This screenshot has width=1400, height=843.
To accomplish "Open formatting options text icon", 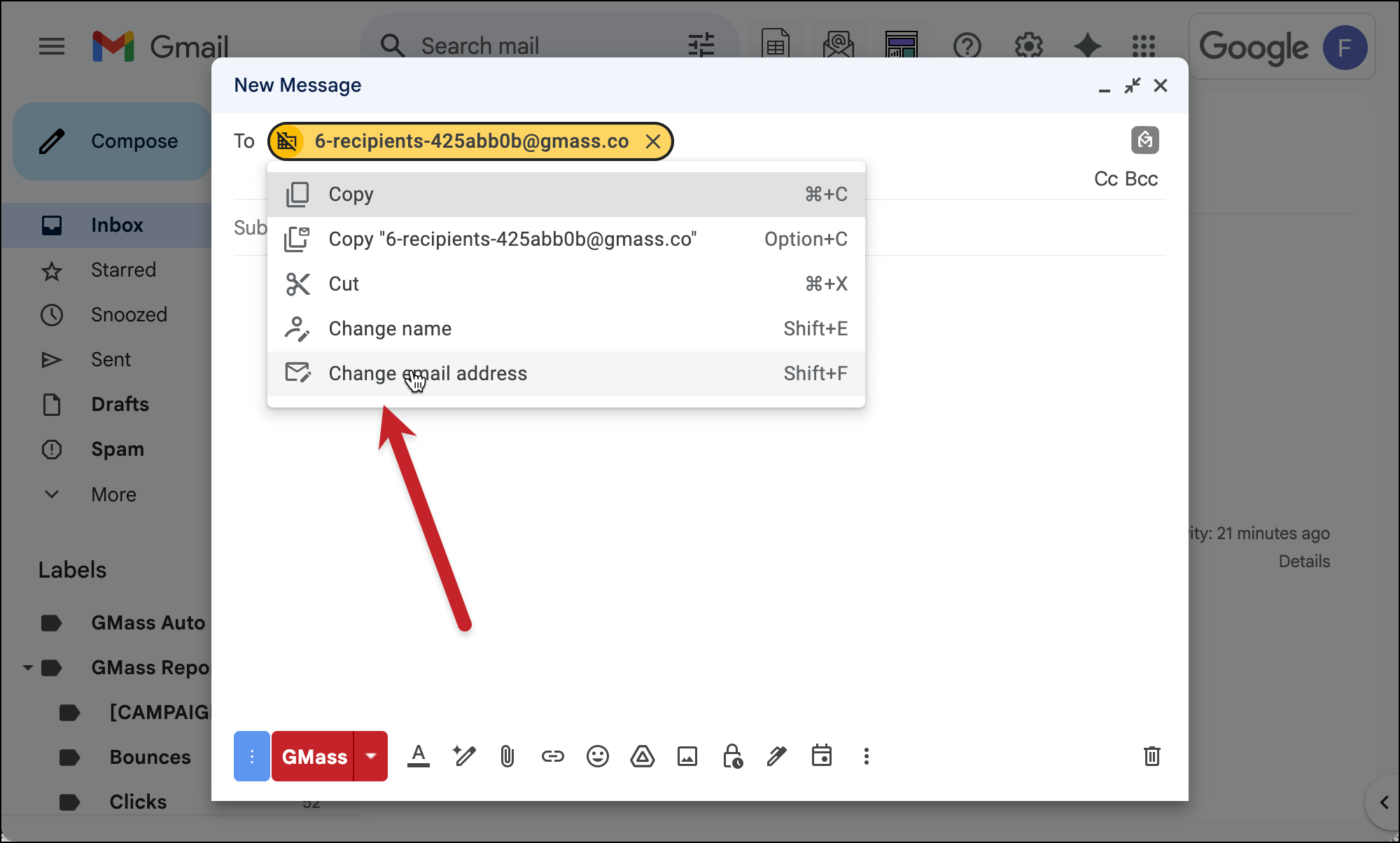I will tap(419, 756).
